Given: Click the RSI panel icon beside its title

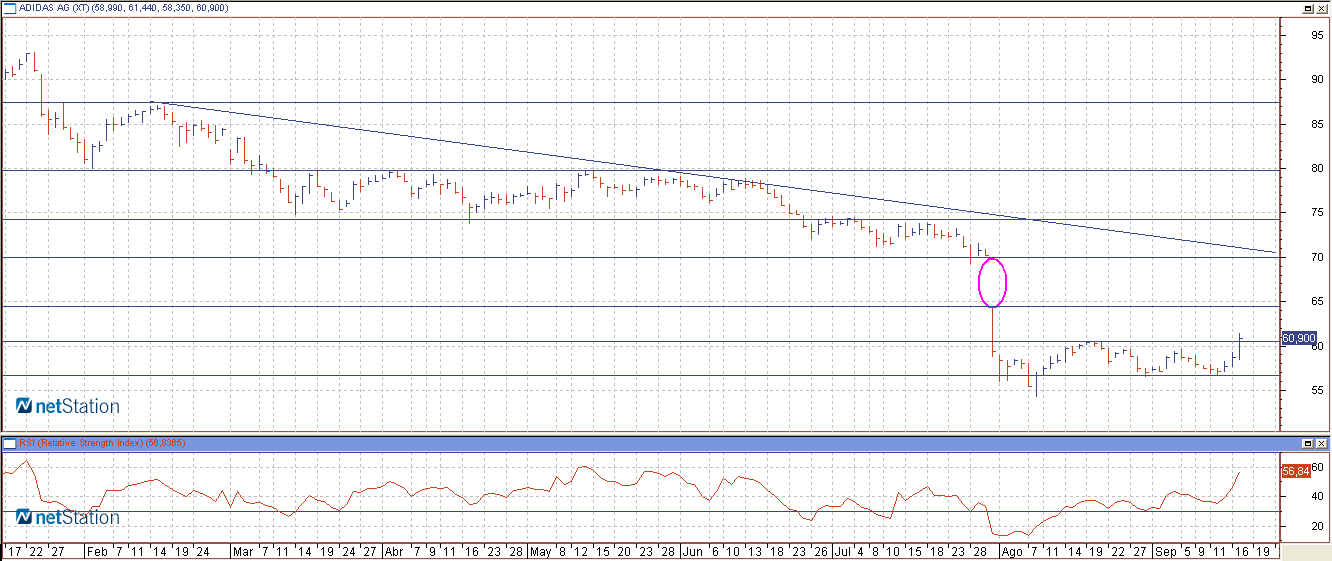Looking at the screenshot, I should pyautogui.click(x=10, y=442).
